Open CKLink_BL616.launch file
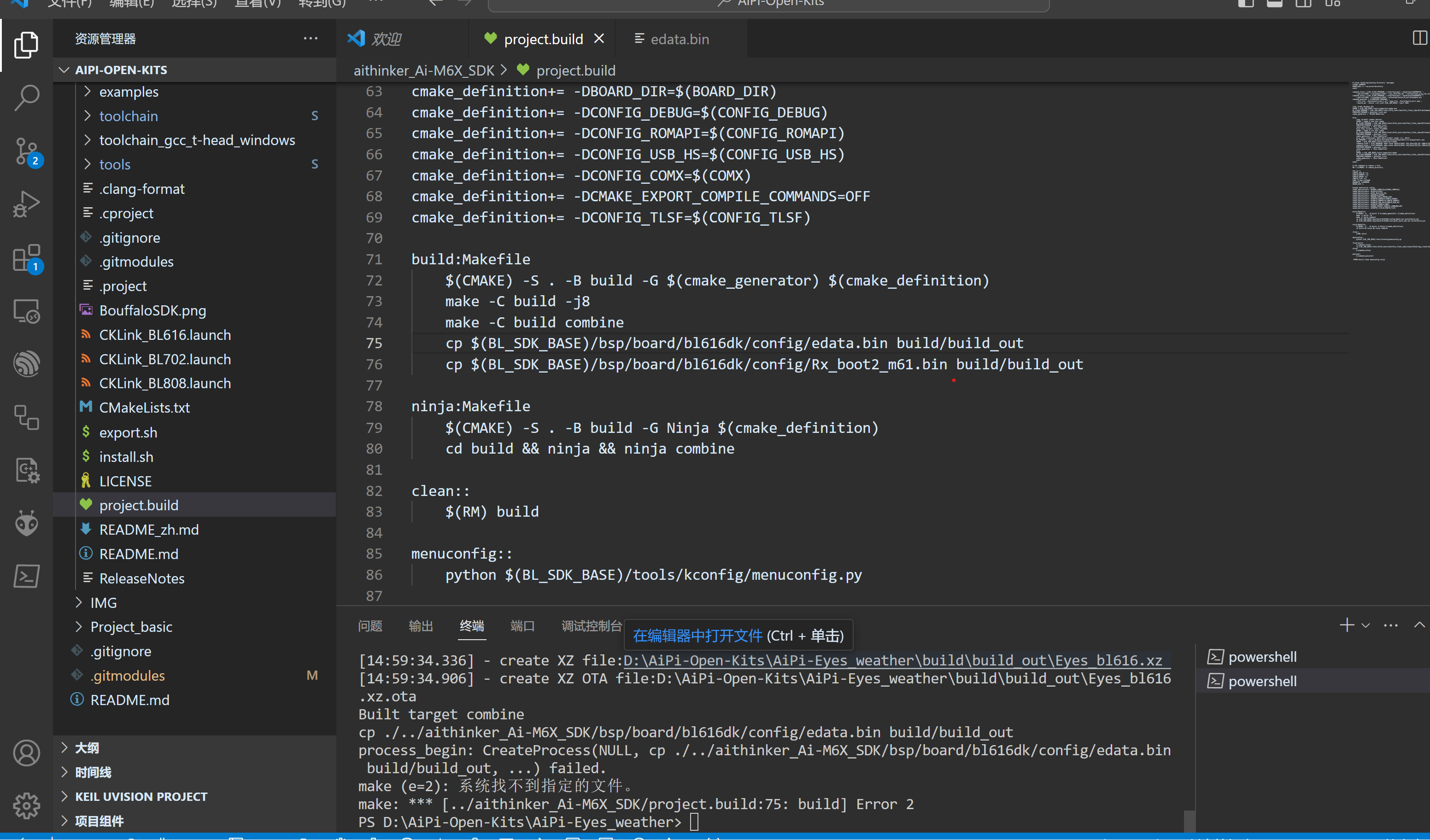Viewport: 1430px width, 840px height. (194, 335)
